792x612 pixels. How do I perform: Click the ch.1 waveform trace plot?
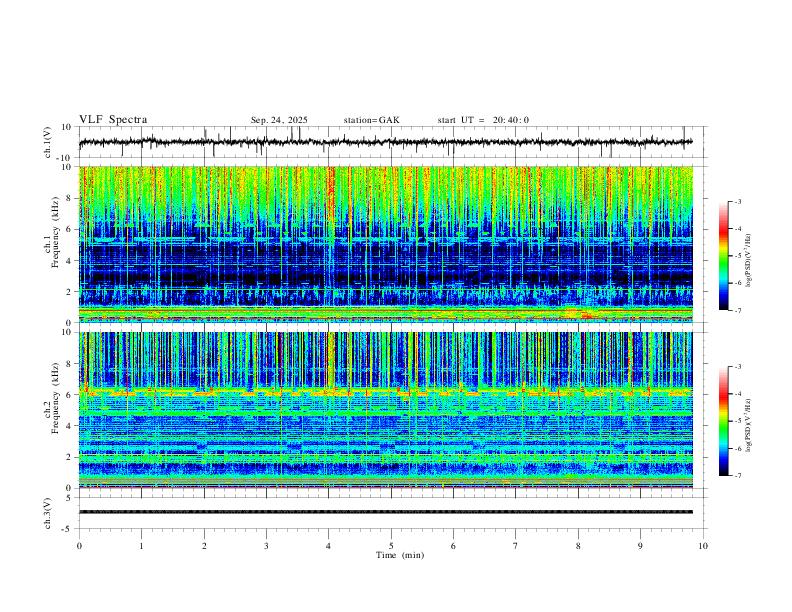385,142
